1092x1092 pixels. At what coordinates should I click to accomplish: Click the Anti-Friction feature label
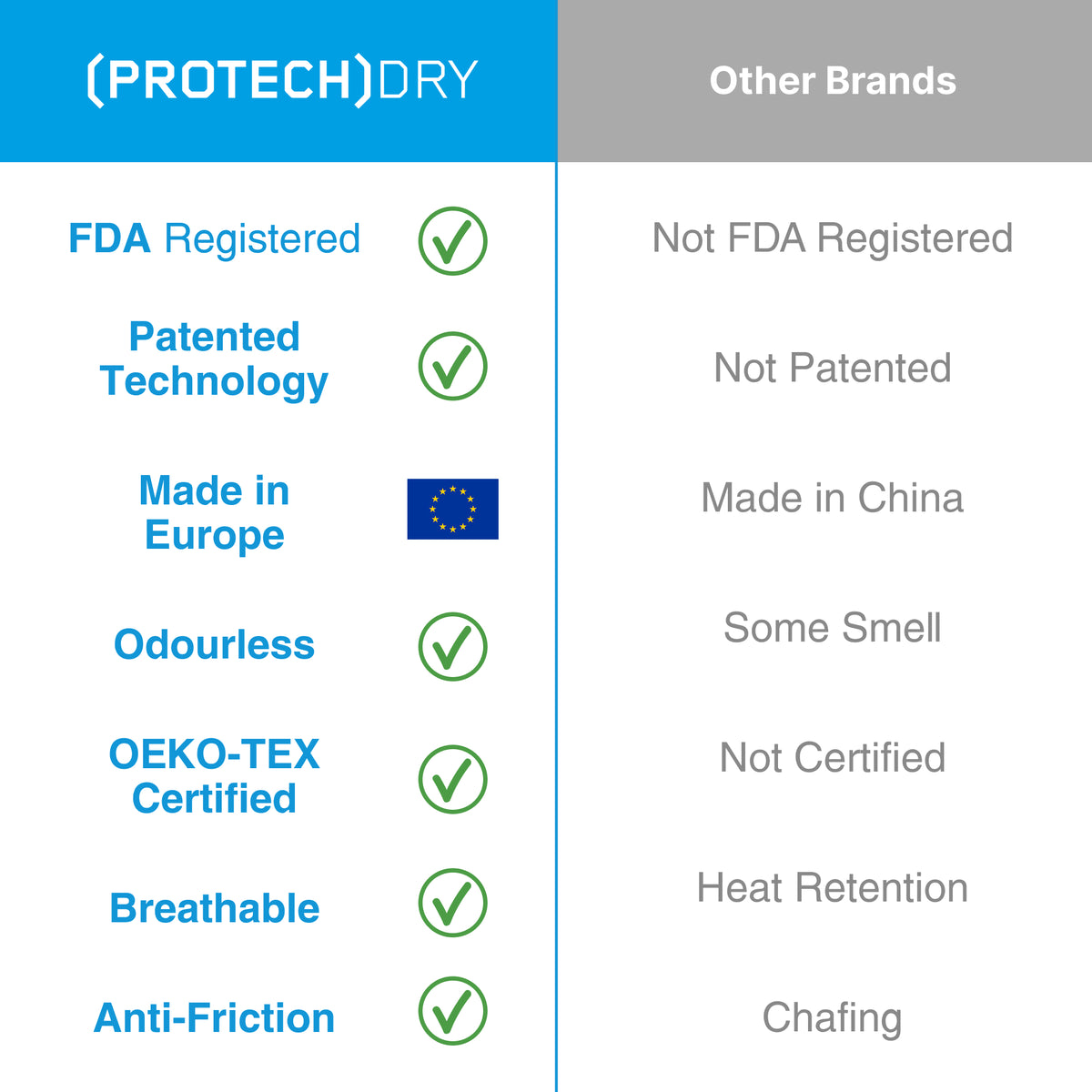point(214,1017)
